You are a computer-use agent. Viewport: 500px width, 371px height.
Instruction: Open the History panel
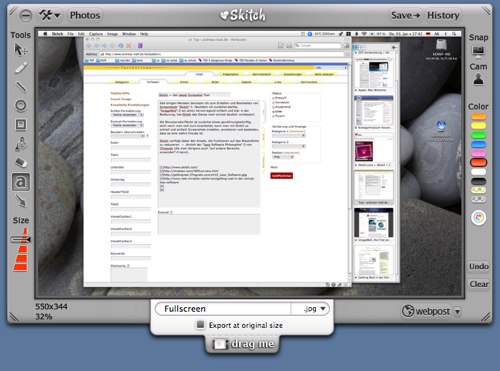(x=443, y=15)
